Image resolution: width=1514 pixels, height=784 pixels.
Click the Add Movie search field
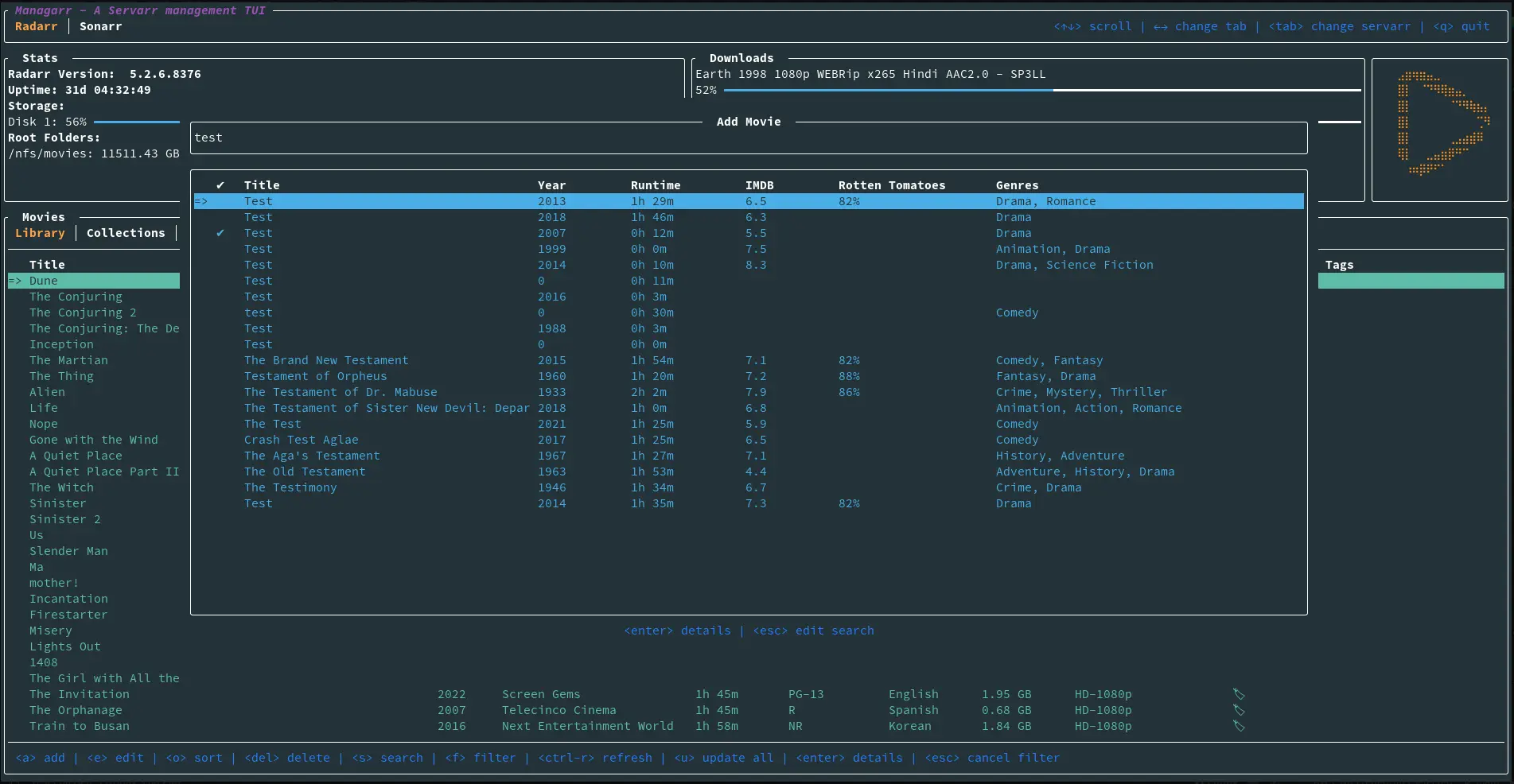[x=748, y=138]
